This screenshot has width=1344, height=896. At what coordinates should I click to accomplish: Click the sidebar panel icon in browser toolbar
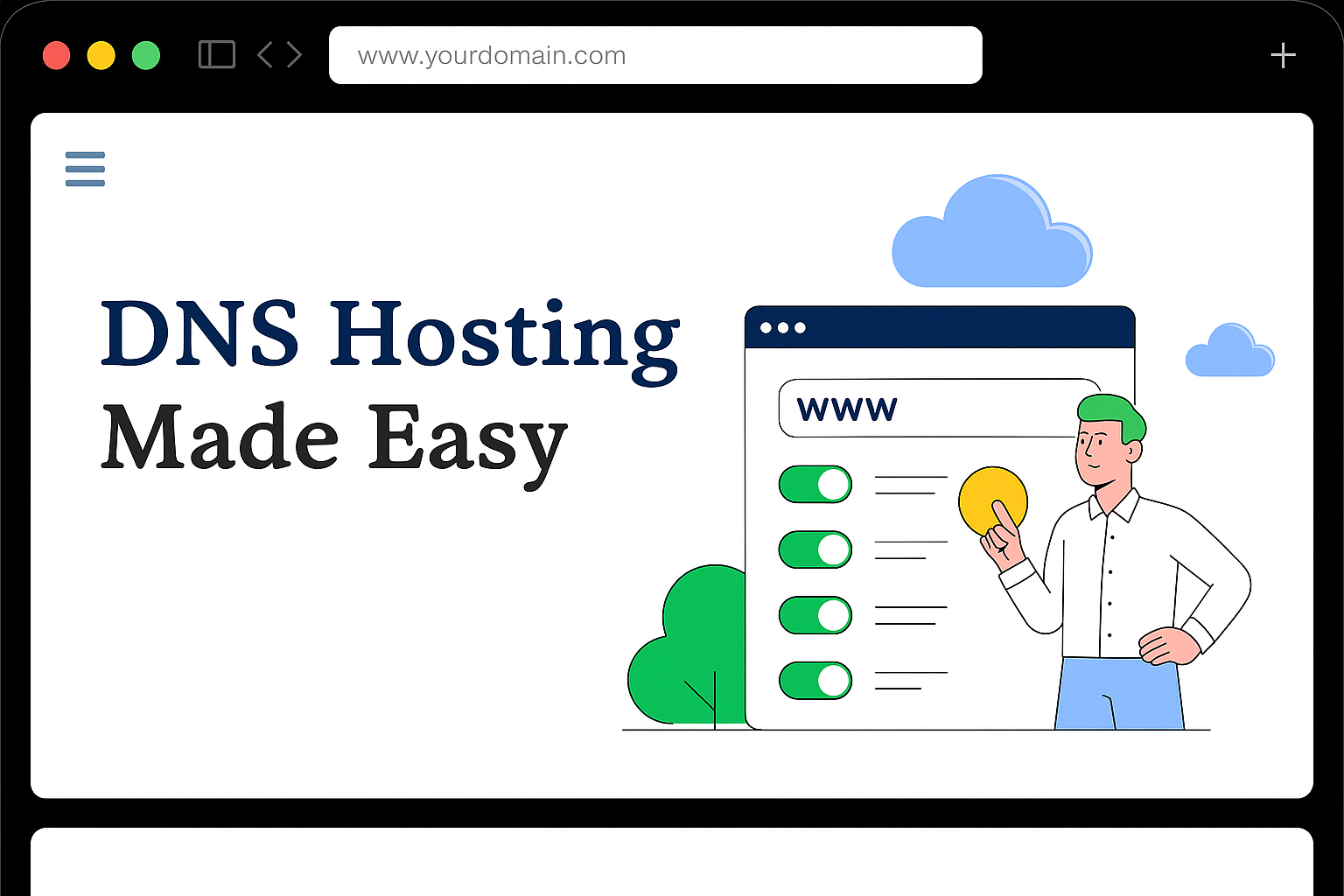coord(216,54)
